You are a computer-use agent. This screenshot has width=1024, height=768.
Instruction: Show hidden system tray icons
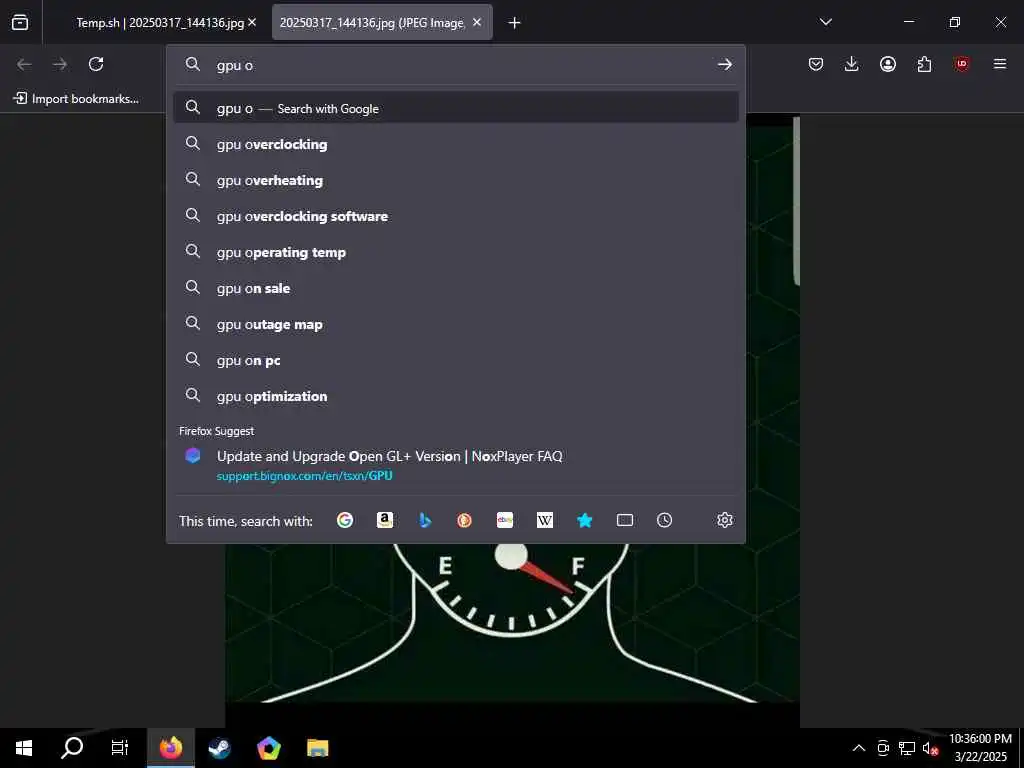tap(859, 748)
